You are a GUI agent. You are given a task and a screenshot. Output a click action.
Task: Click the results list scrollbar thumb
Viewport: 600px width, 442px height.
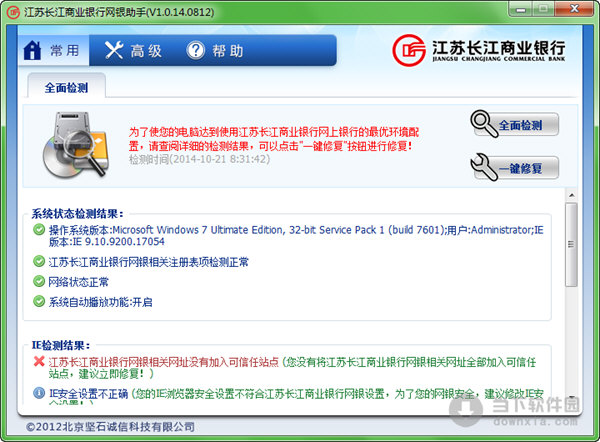pos(571,245)
